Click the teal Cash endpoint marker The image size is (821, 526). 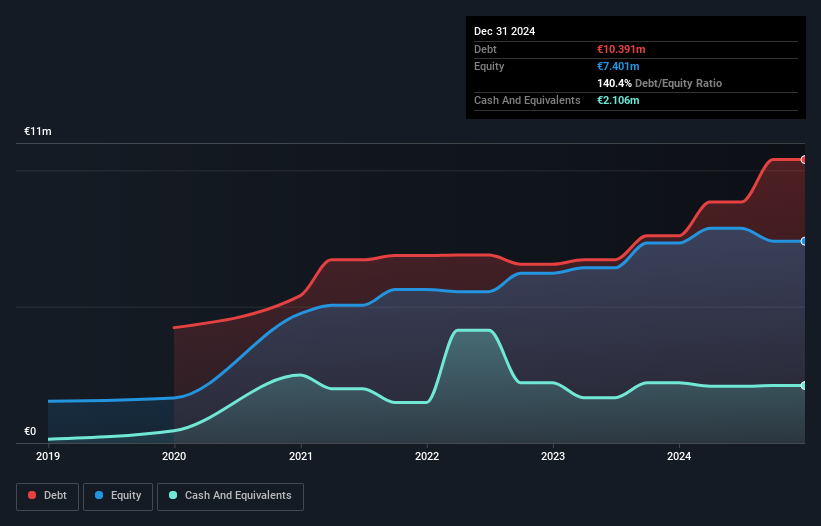pyautogui.click(x=804, y=386)
